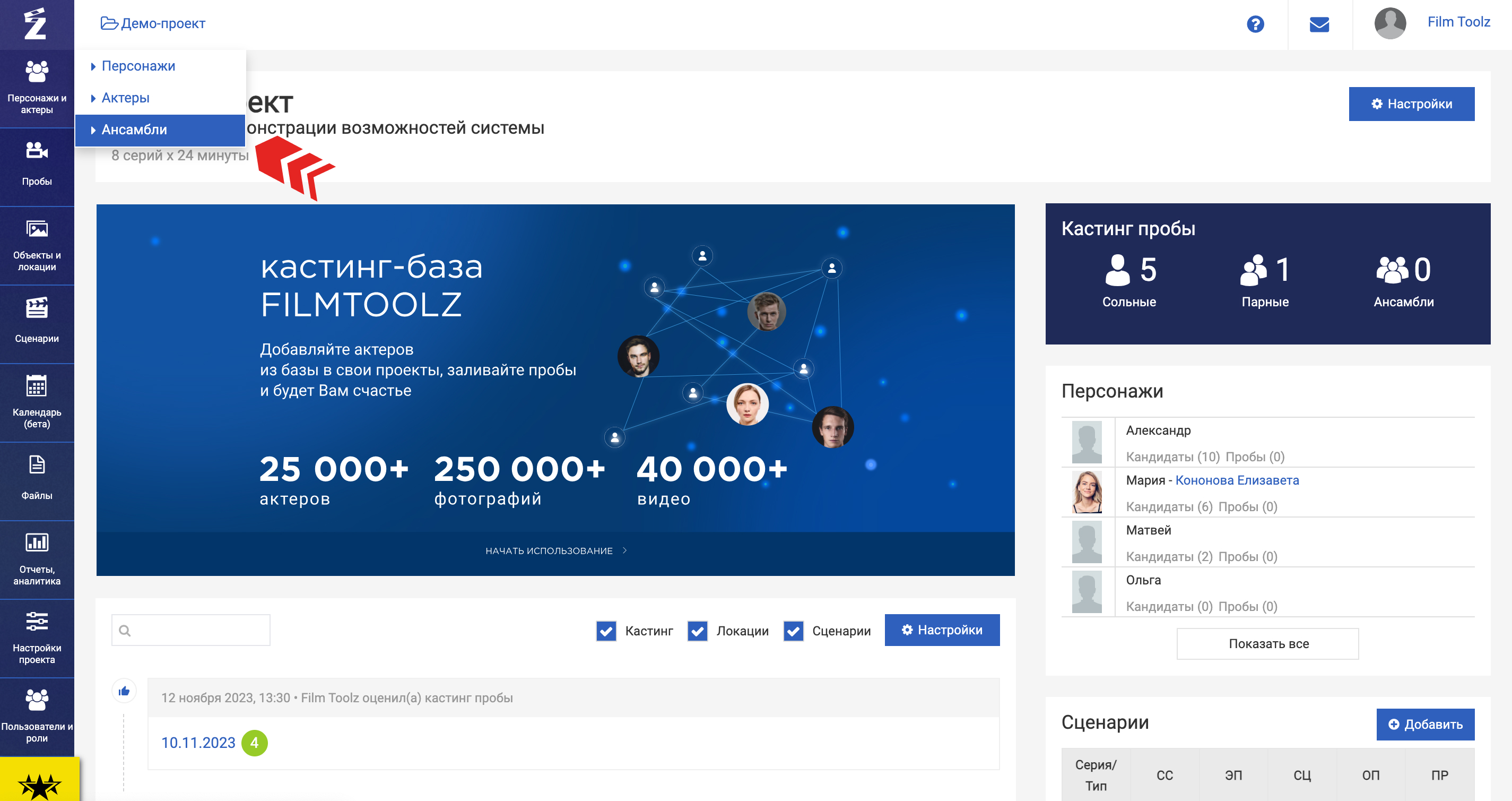Click the Ольга character name
The image size is (1512, 801).
[1143, 580]
